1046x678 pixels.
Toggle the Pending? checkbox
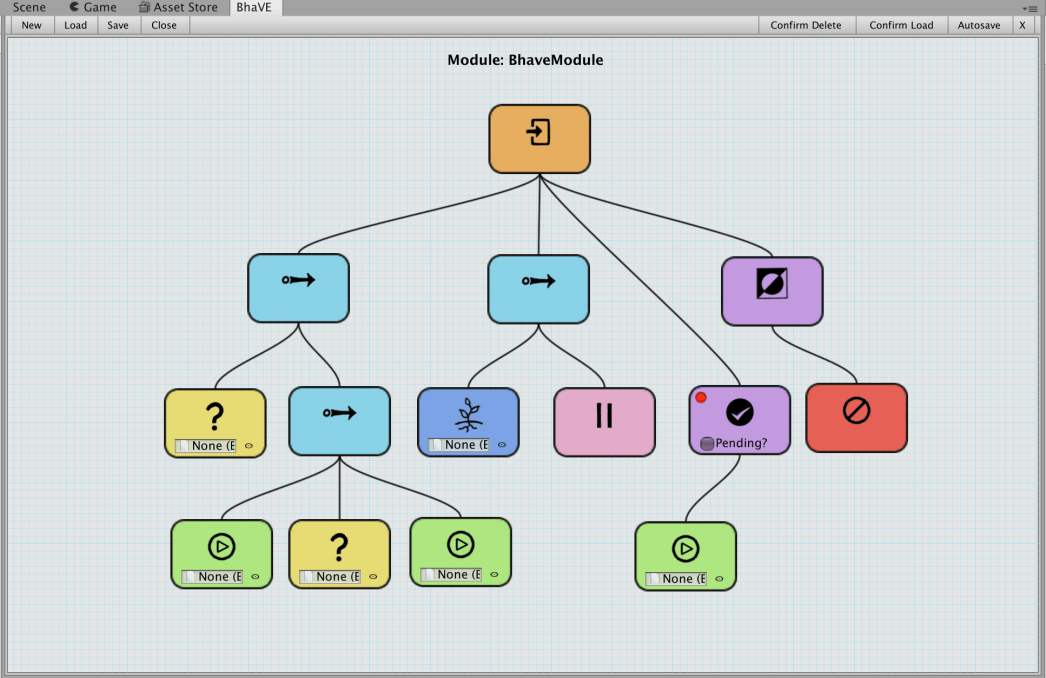(707, 444)
